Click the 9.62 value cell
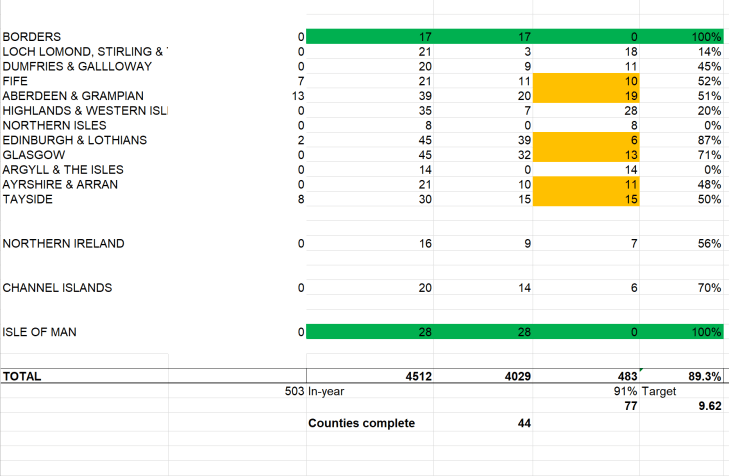This screenshot has height=476, width=729. (x=689, y=407)
